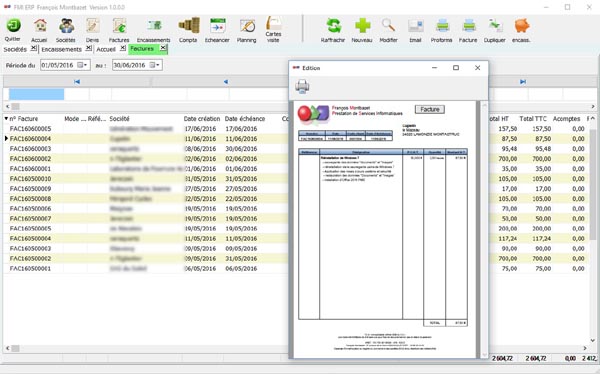The width and height of the screenshot is (600, 374).
Task: Click the Facture button in the preview
Action: (430, 109)
